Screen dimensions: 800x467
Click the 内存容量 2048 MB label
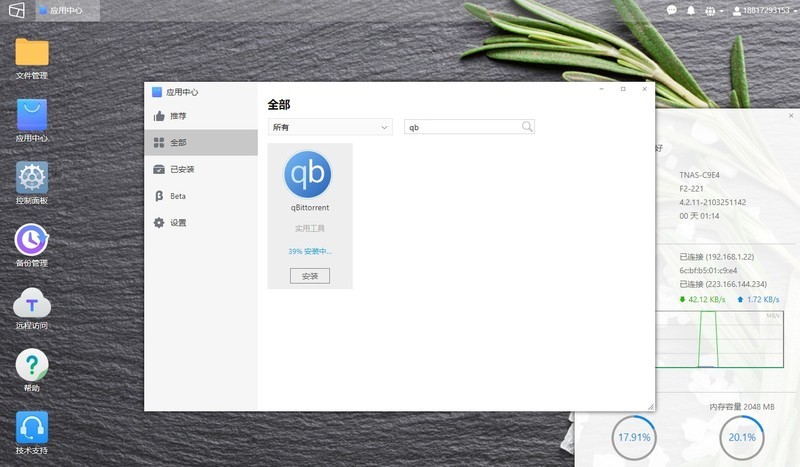pos(742,407)
